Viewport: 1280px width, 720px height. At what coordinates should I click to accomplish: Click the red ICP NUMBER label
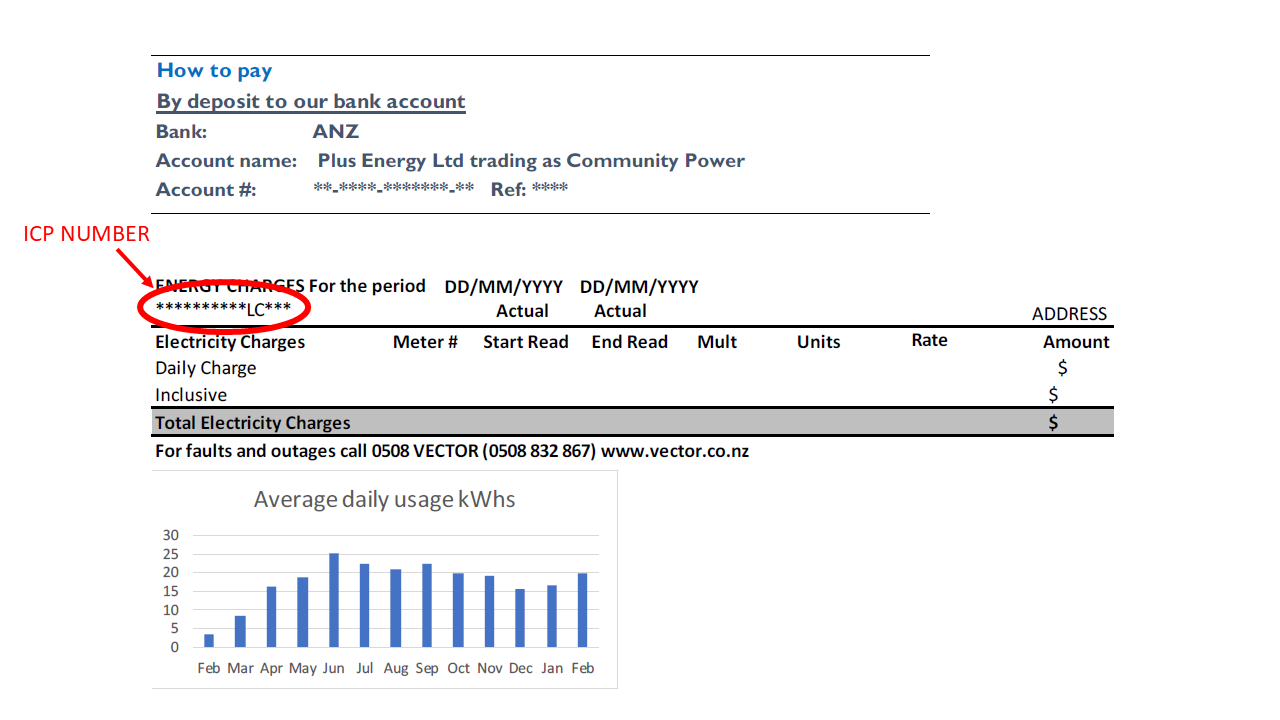point(87,234)
